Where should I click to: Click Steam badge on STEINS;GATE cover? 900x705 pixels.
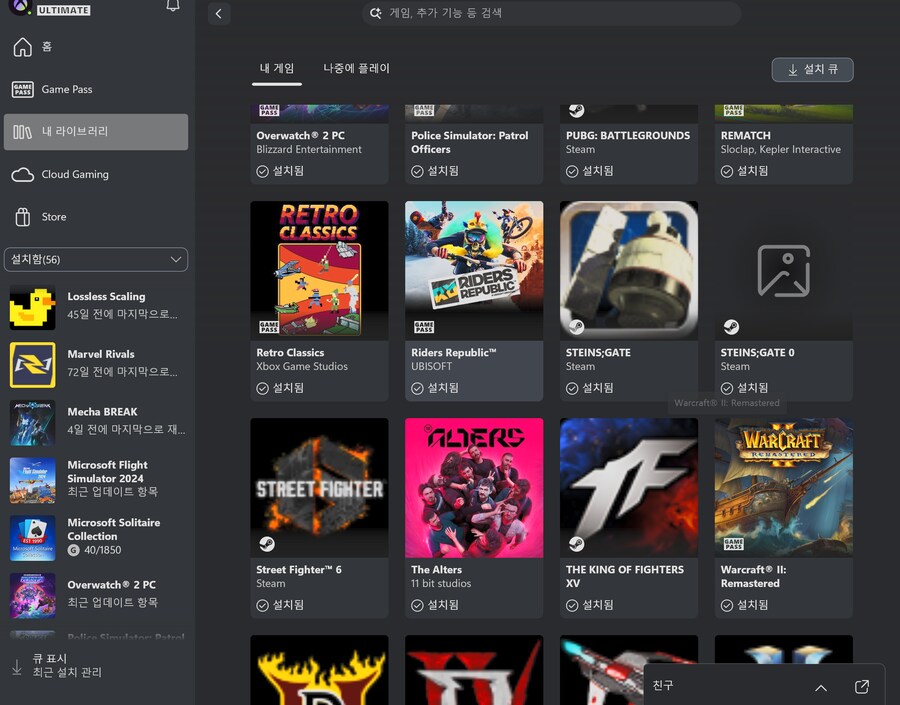pyautogui.click(x=576, y=327)
